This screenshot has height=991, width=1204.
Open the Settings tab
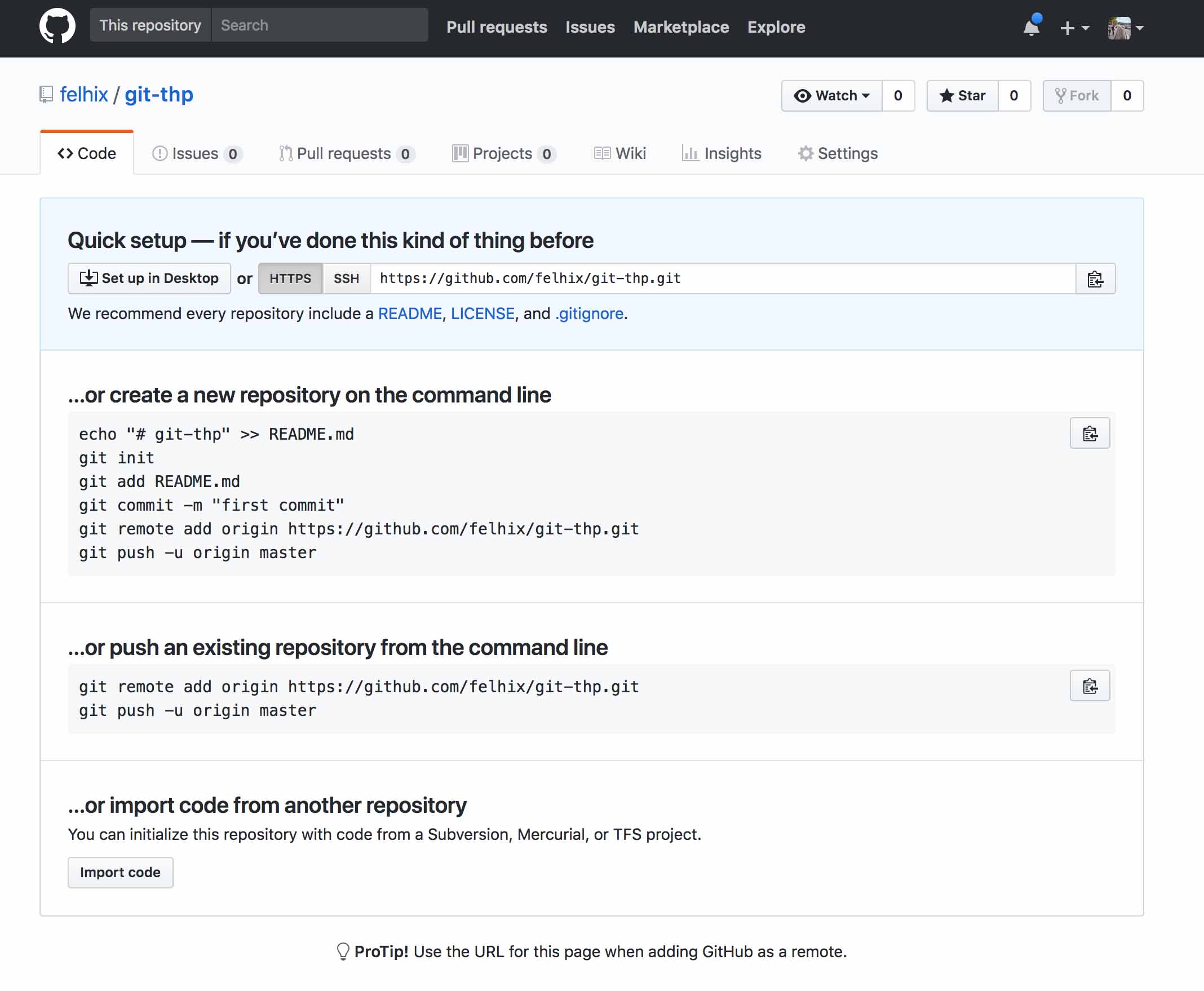click(838, 153)
